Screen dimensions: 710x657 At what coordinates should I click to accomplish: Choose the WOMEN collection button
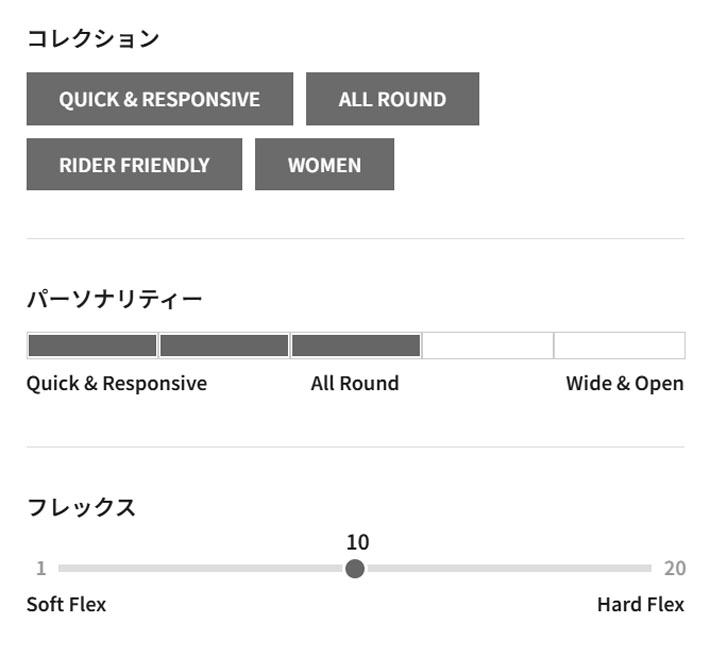coord(324,165)
